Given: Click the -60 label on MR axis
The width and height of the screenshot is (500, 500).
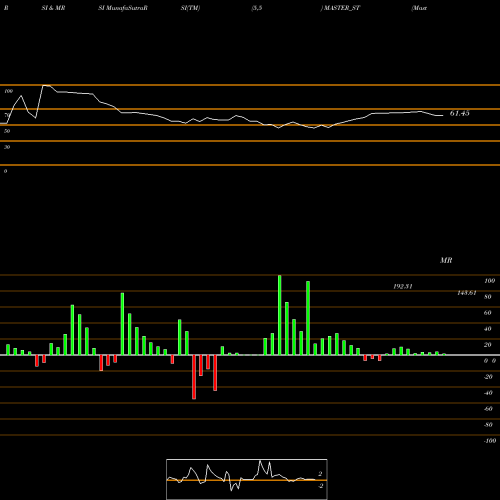Looking at the screenshot, I should click(x=488, y=409).
